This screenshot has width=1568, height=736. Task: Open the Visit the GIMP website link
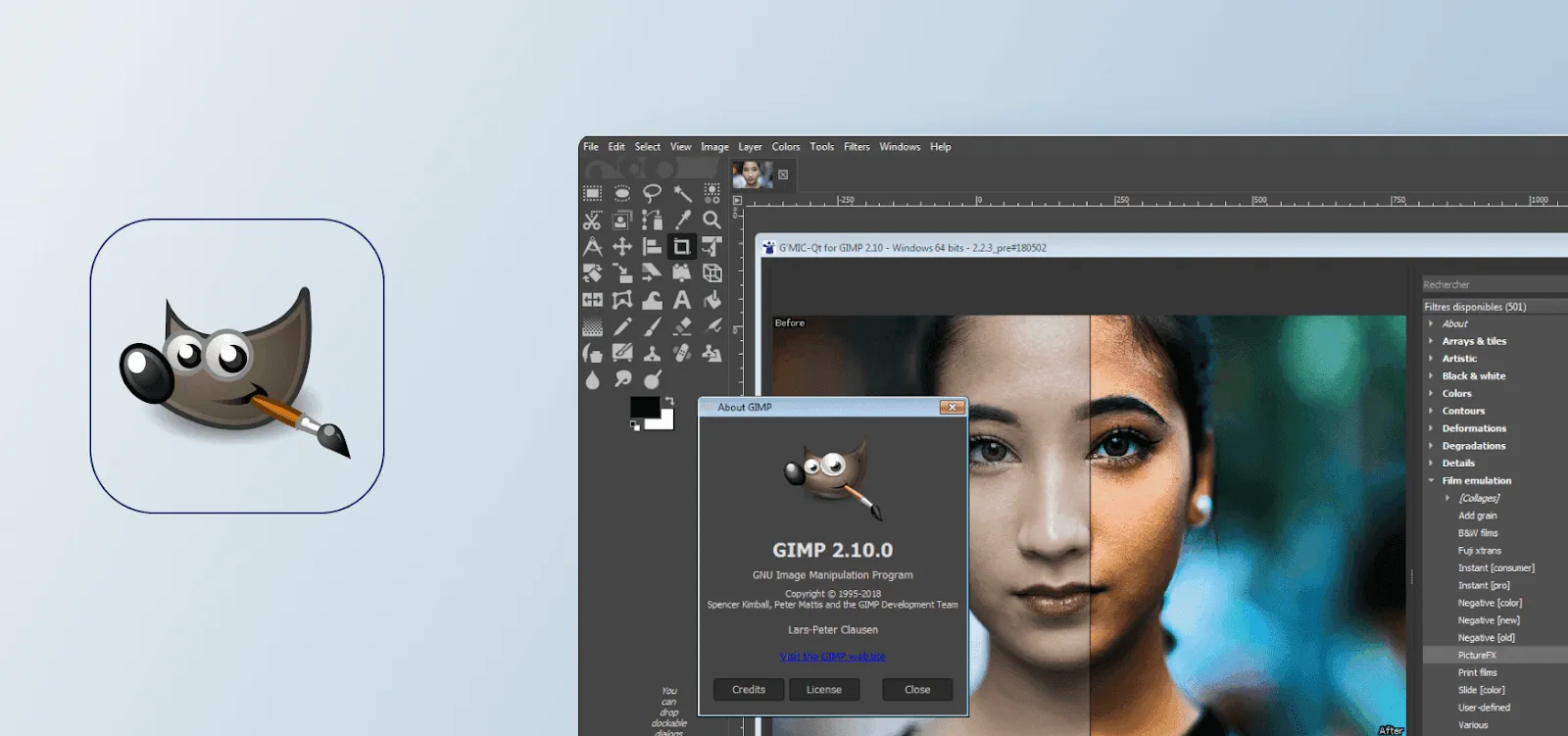pos(833,657)
